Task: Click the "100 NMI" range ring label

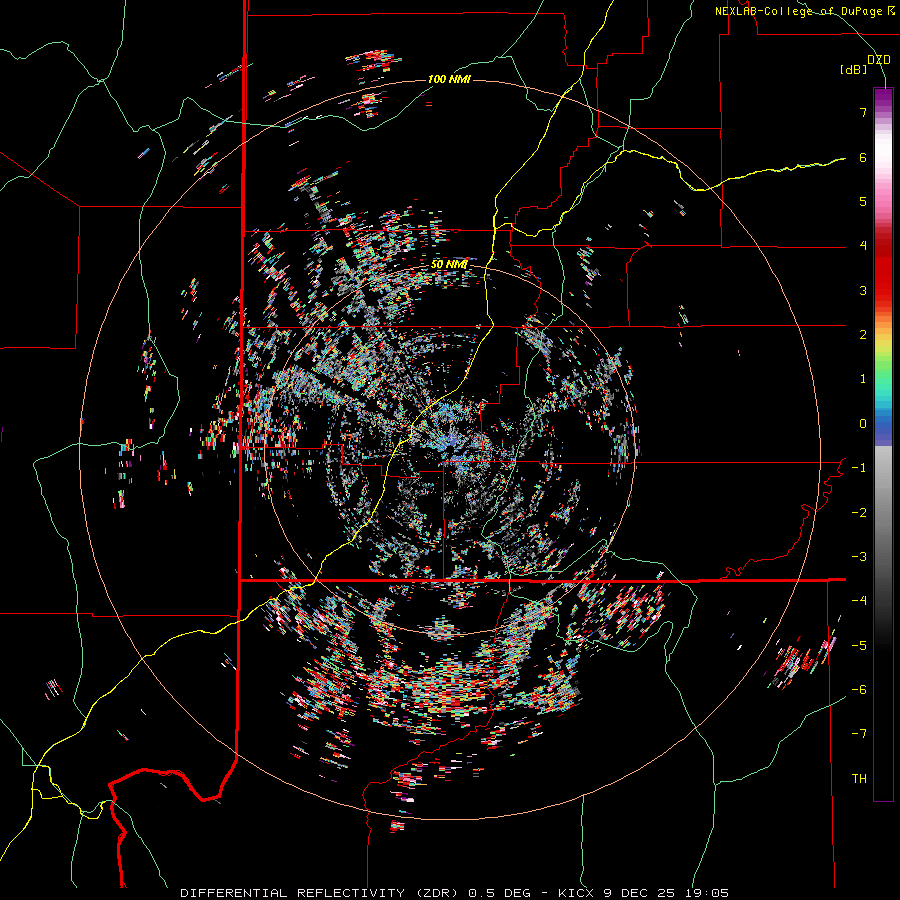Action: point(449,79)
